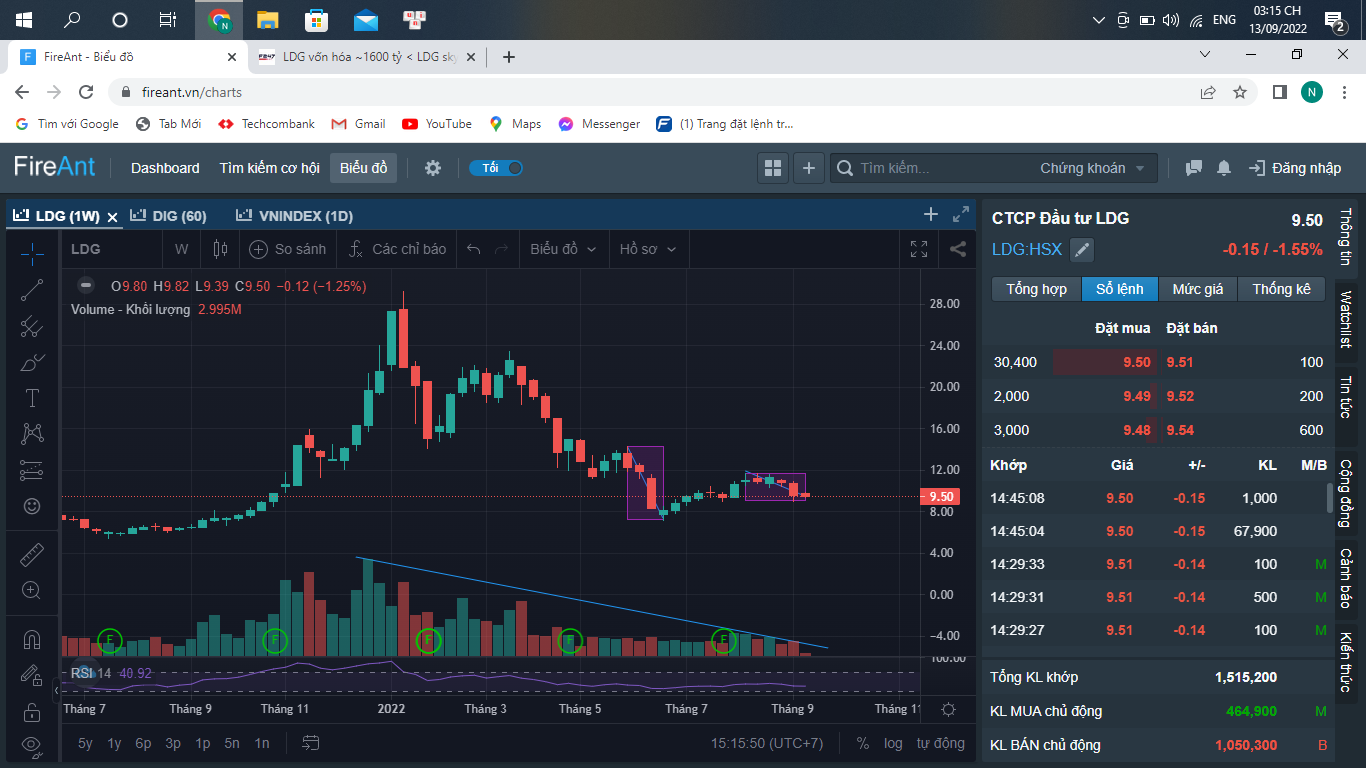
Task: Open the Watchlist side tab
Action: tap(1345, 319)
